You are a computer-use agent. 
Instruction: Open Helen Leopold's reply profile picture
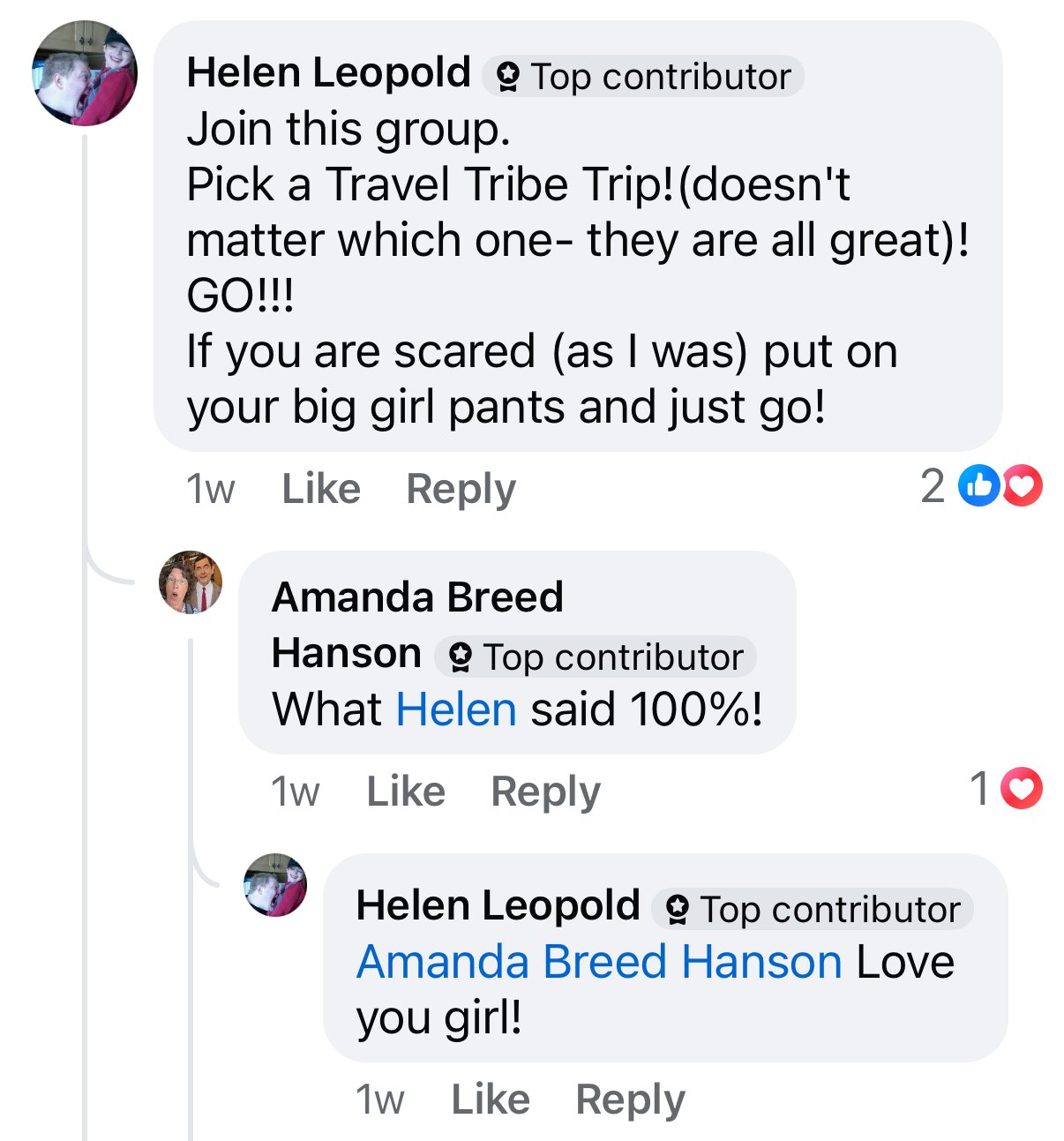point(275,885)
